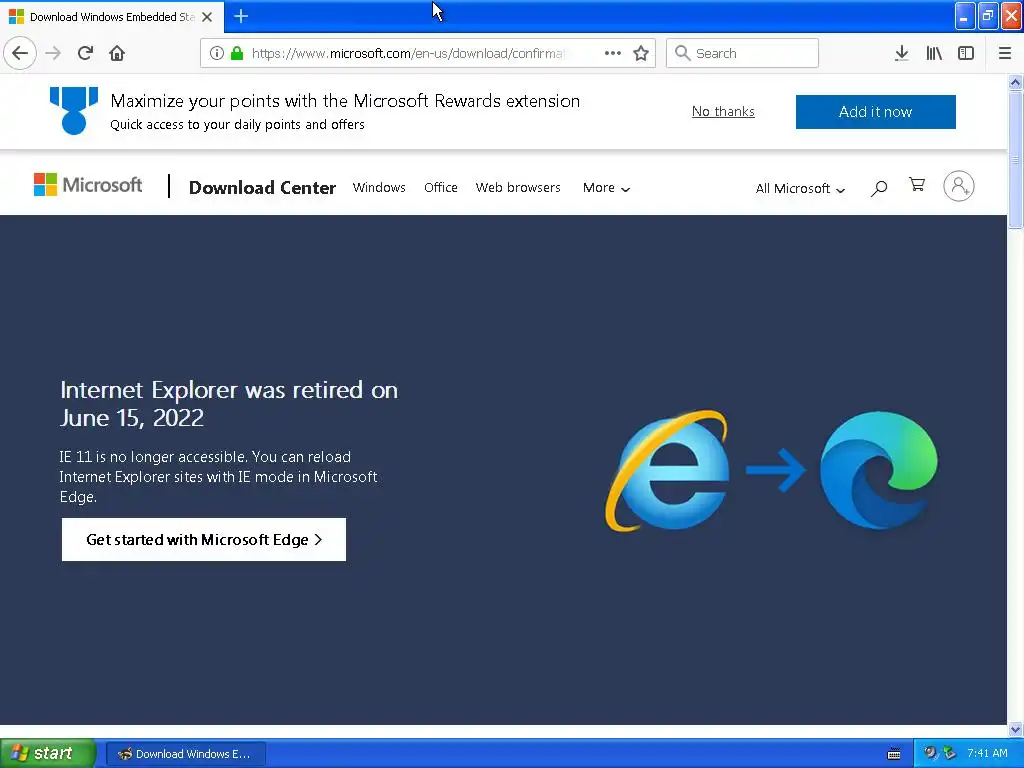
Task: Select the Download Windows Embedded tab
Action: 111,17
